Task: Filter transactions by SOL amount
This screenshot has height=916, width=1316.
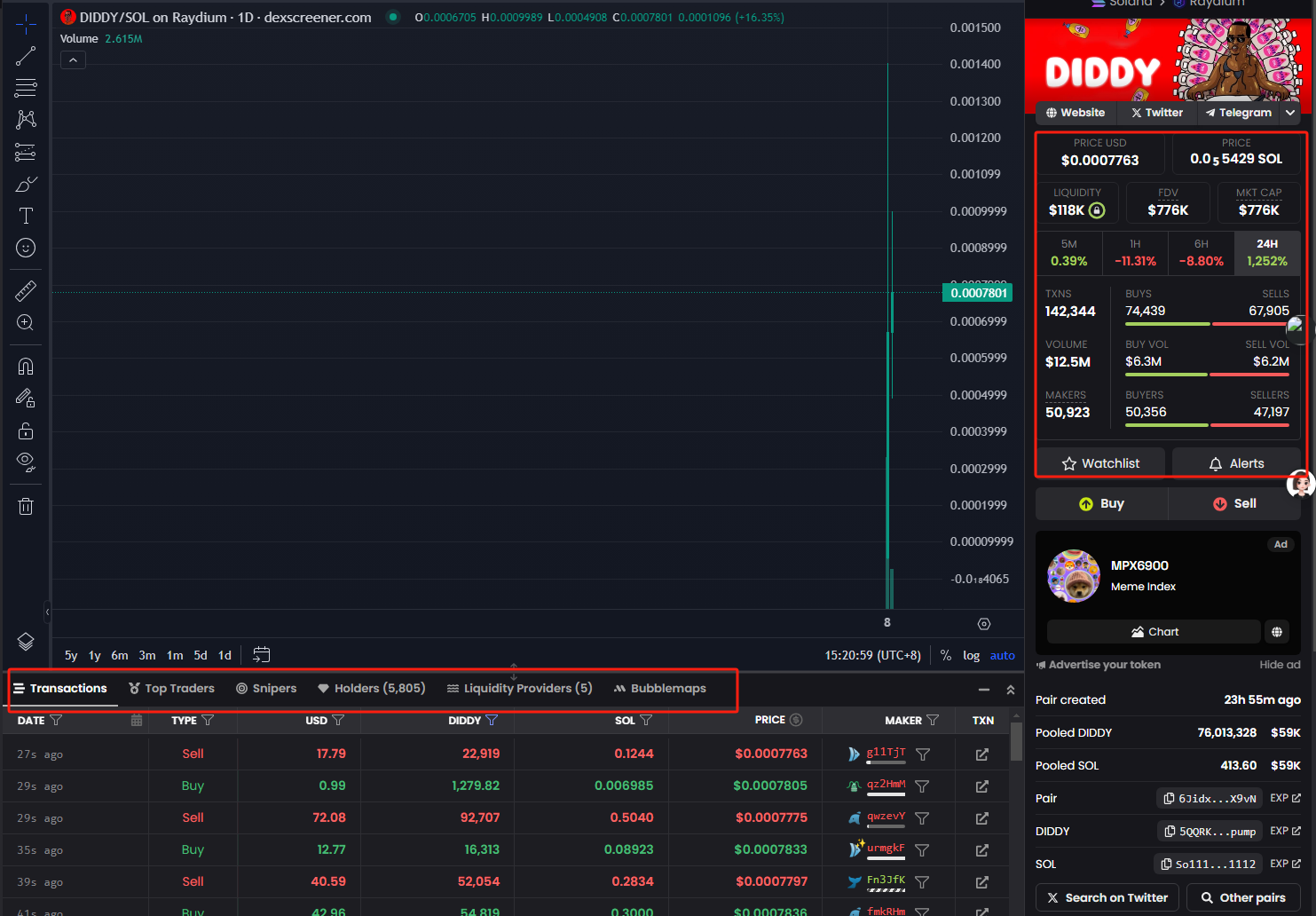Action: pyautogui.click(x=646, y=720)
